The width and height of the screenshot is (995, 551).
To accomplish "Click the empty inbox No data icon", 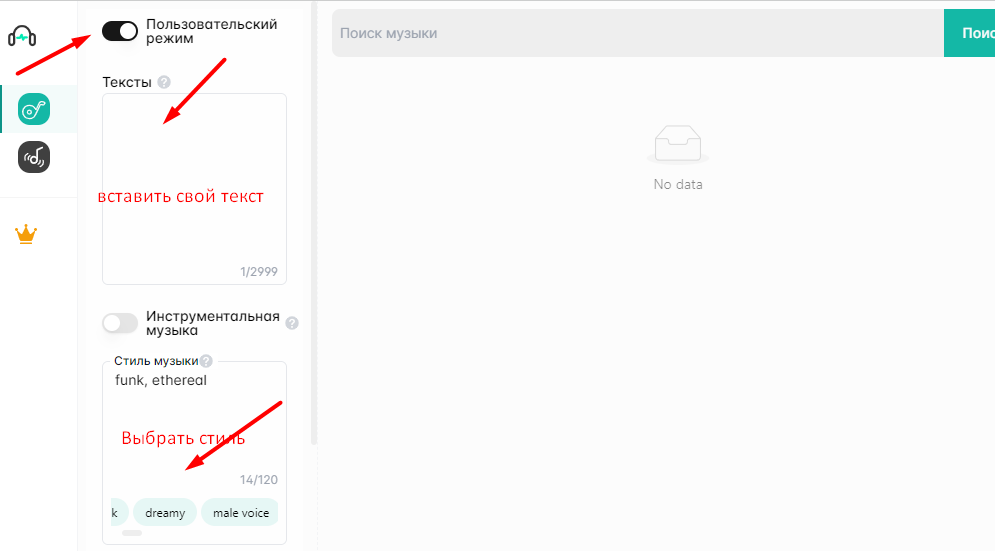I will tap(677, 145).
